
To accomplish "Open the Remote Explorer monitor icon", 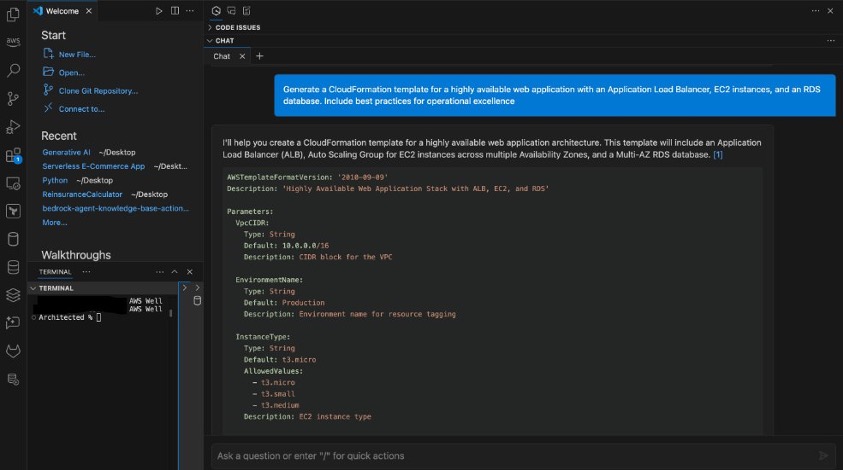I will (x=13, y=184).
